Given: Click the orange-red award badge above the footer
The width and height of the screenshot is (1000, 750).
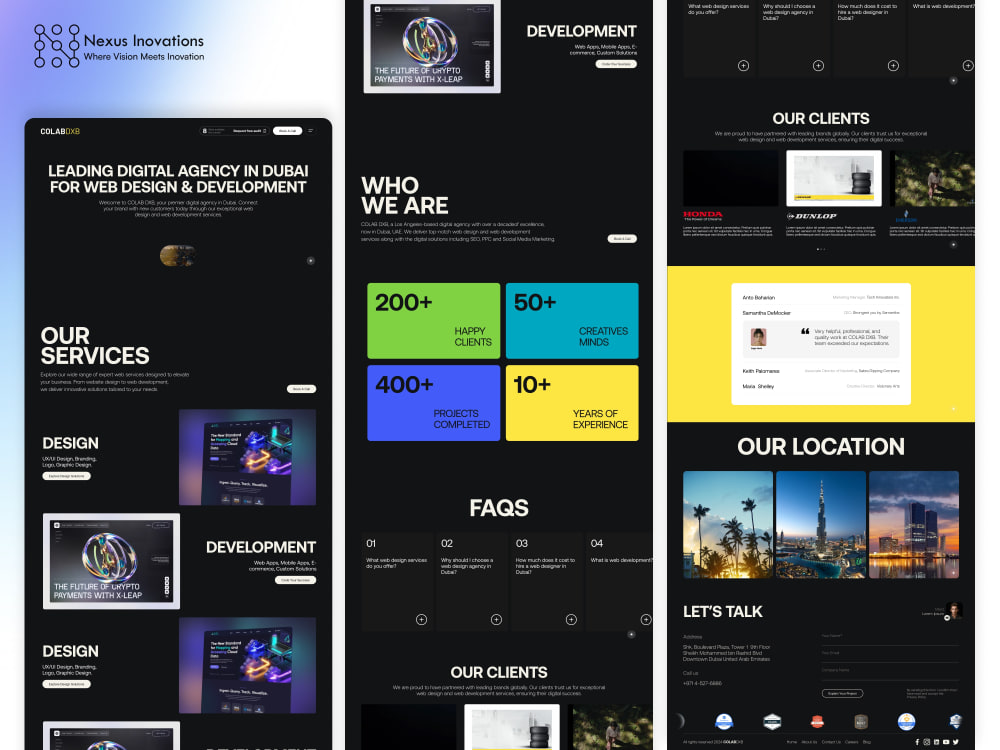Looking at the screenshot, I should click(x=817, y=721).
